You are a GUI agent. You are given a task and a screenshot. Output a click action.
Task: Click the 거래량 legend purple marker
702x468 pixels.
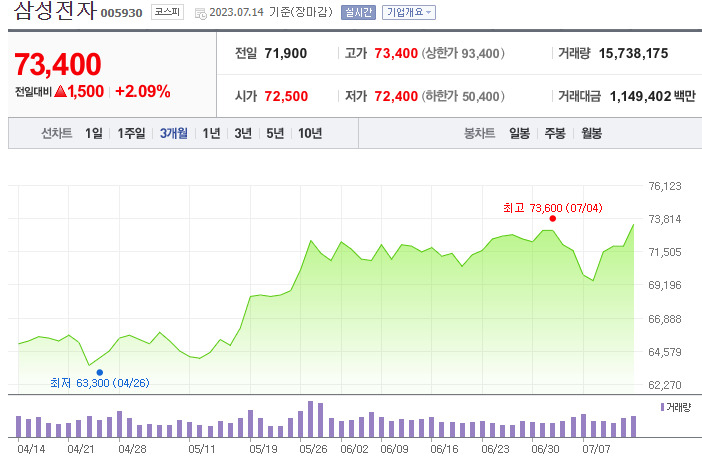click(662, 407)
